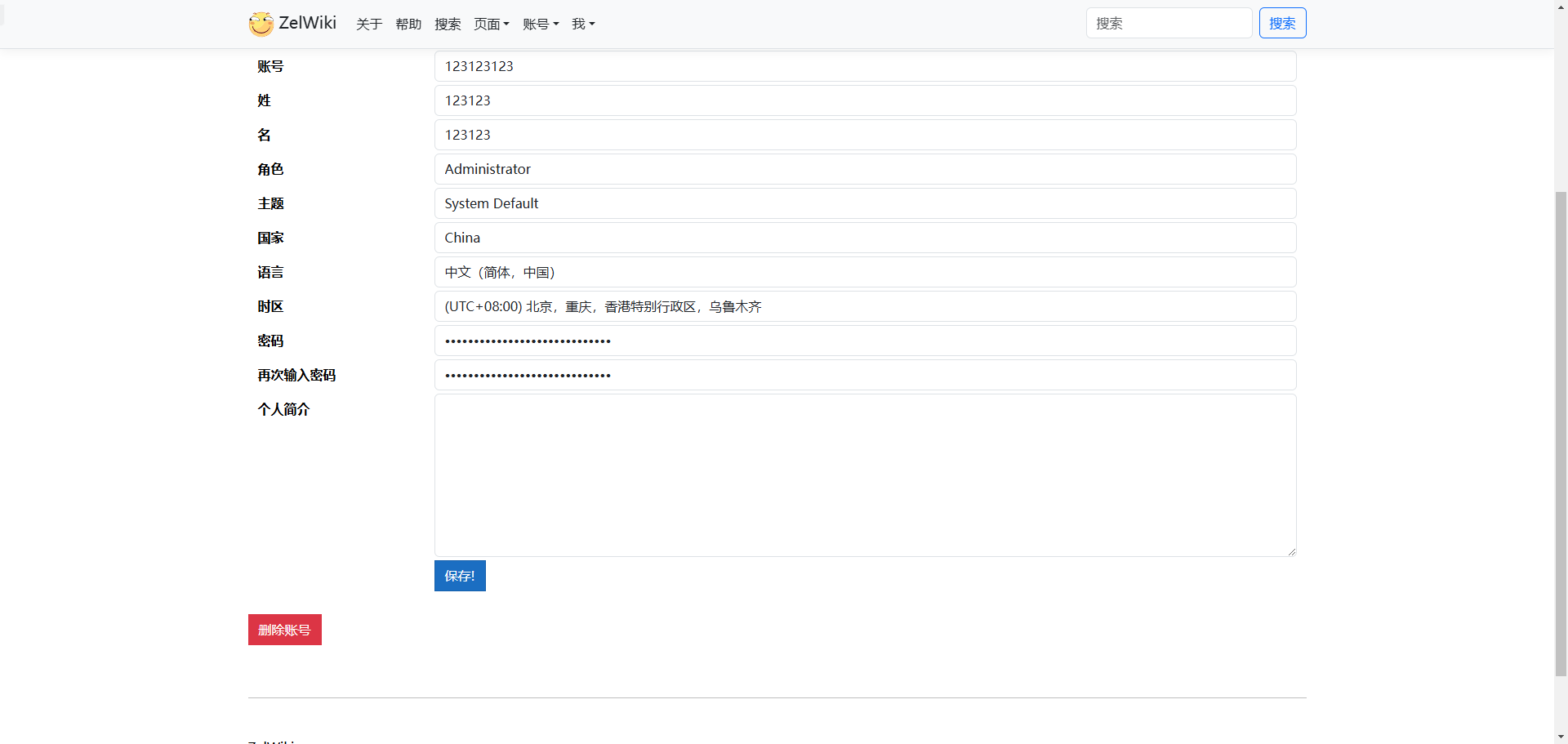Click into the 名 text field
The width and height of the screenshot is (1568, 744).
point(865,135)
